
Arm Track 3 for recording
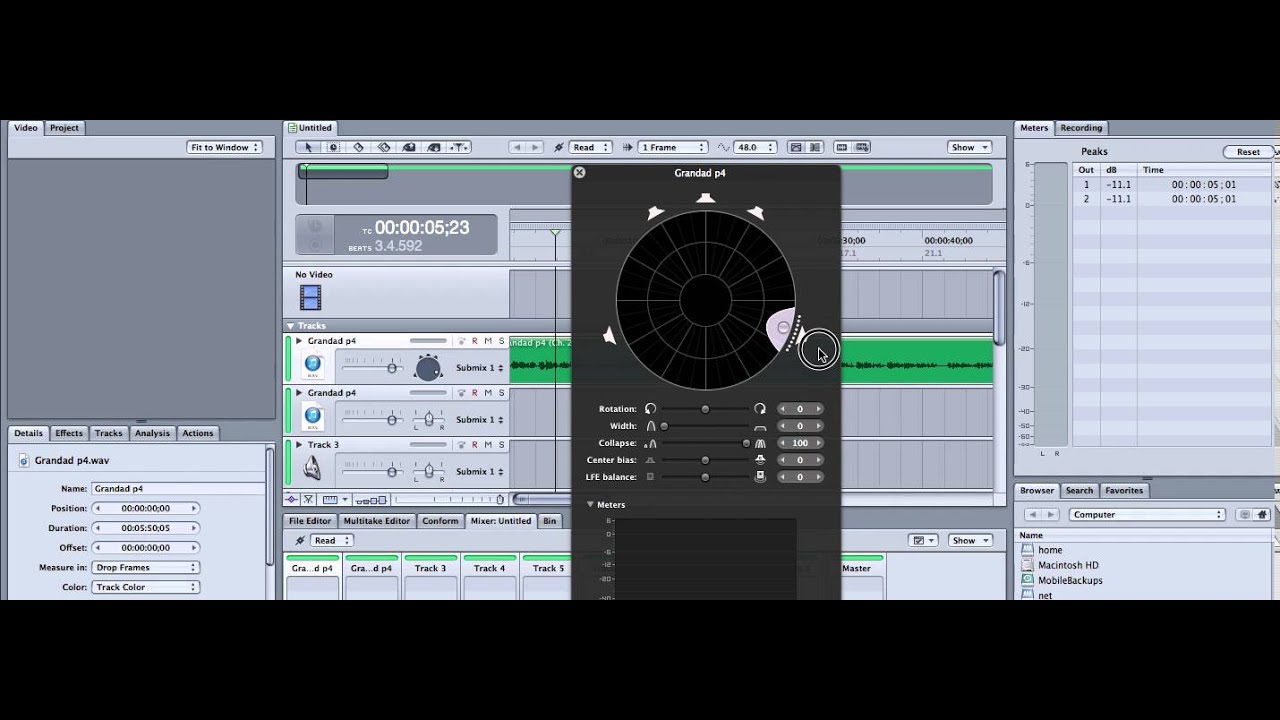[x=475, y=445]
